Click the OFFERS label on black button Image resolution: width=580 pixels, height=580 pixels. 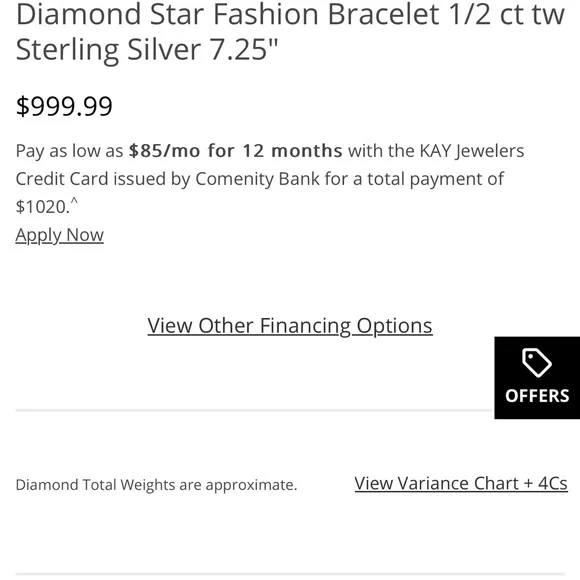point(537,396)
